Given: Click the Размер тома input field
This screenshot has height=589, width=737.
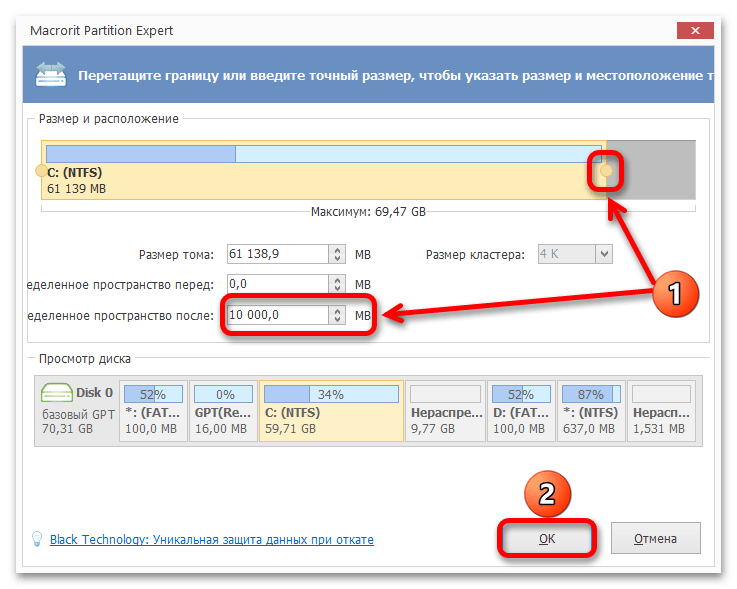Looking at the screenshot, I should click(278, 254).
